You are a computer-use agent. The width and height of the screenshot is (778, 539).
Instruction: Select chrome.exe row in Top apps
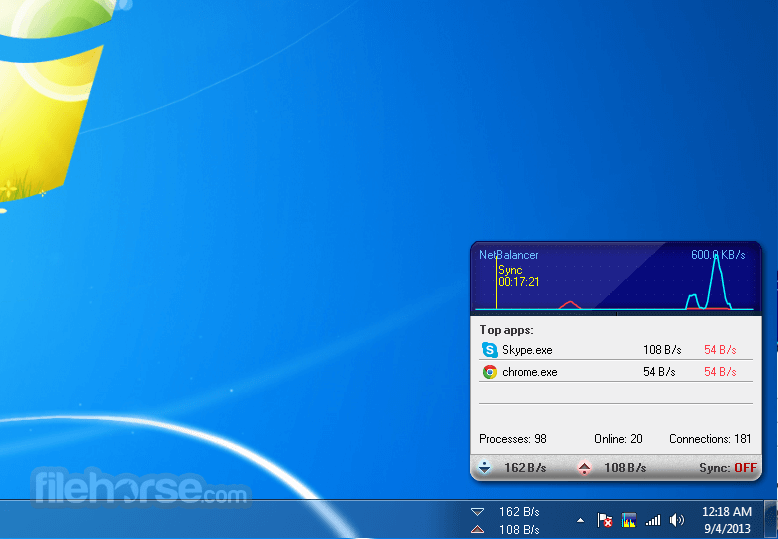616,372
